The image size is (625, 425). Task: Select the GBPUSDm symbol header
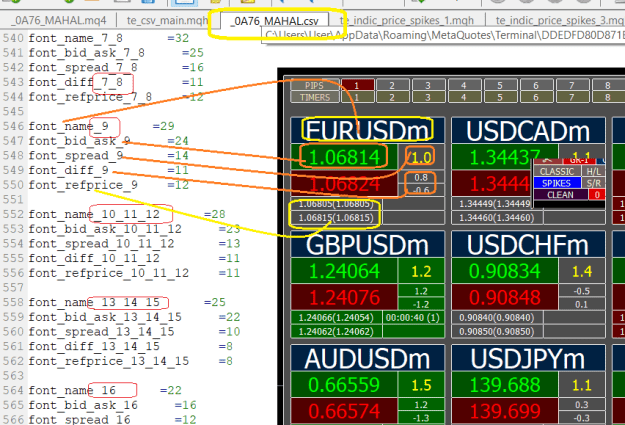tap(368, 244)
